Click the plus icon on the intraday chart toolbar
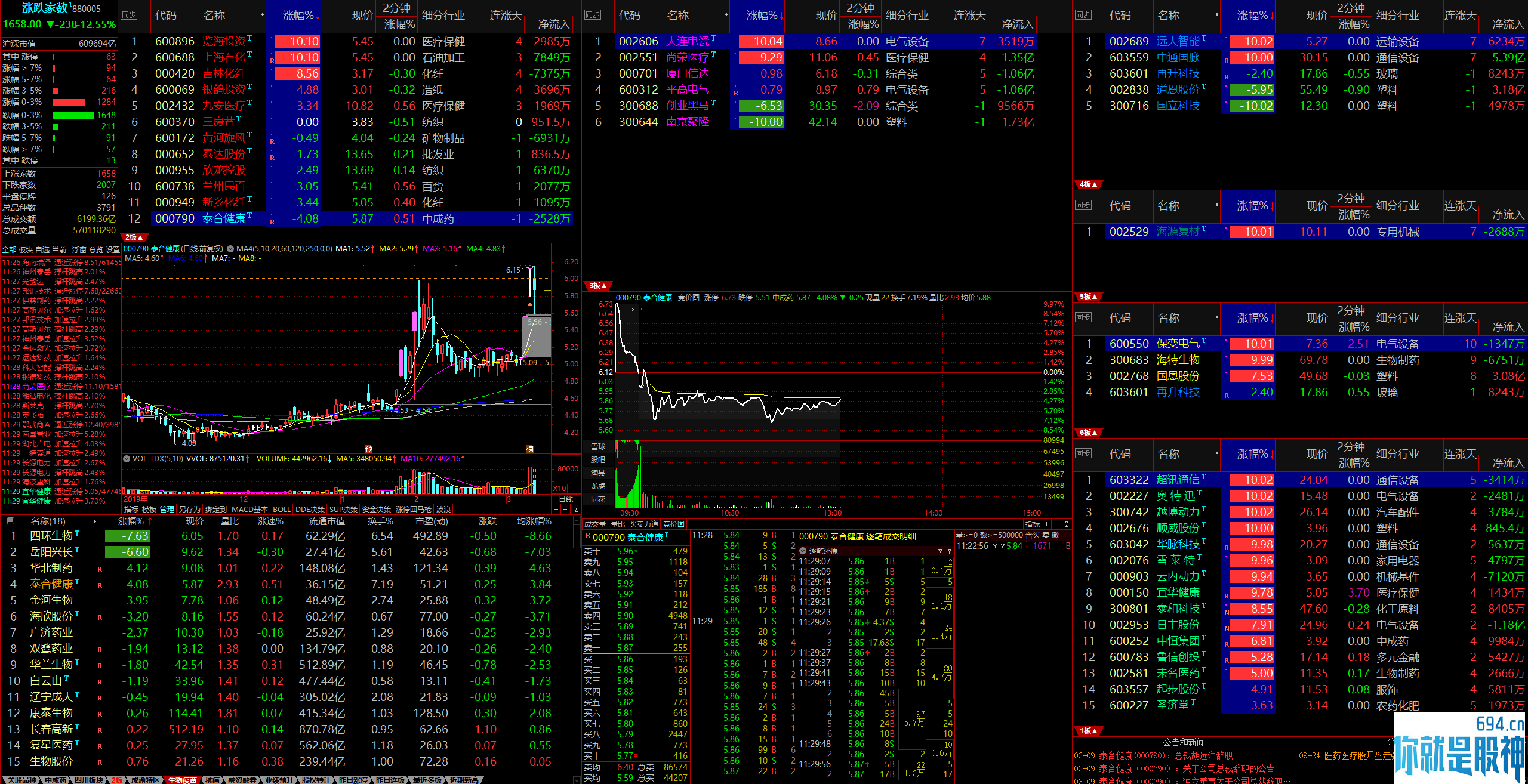 tap(1047, 524)
